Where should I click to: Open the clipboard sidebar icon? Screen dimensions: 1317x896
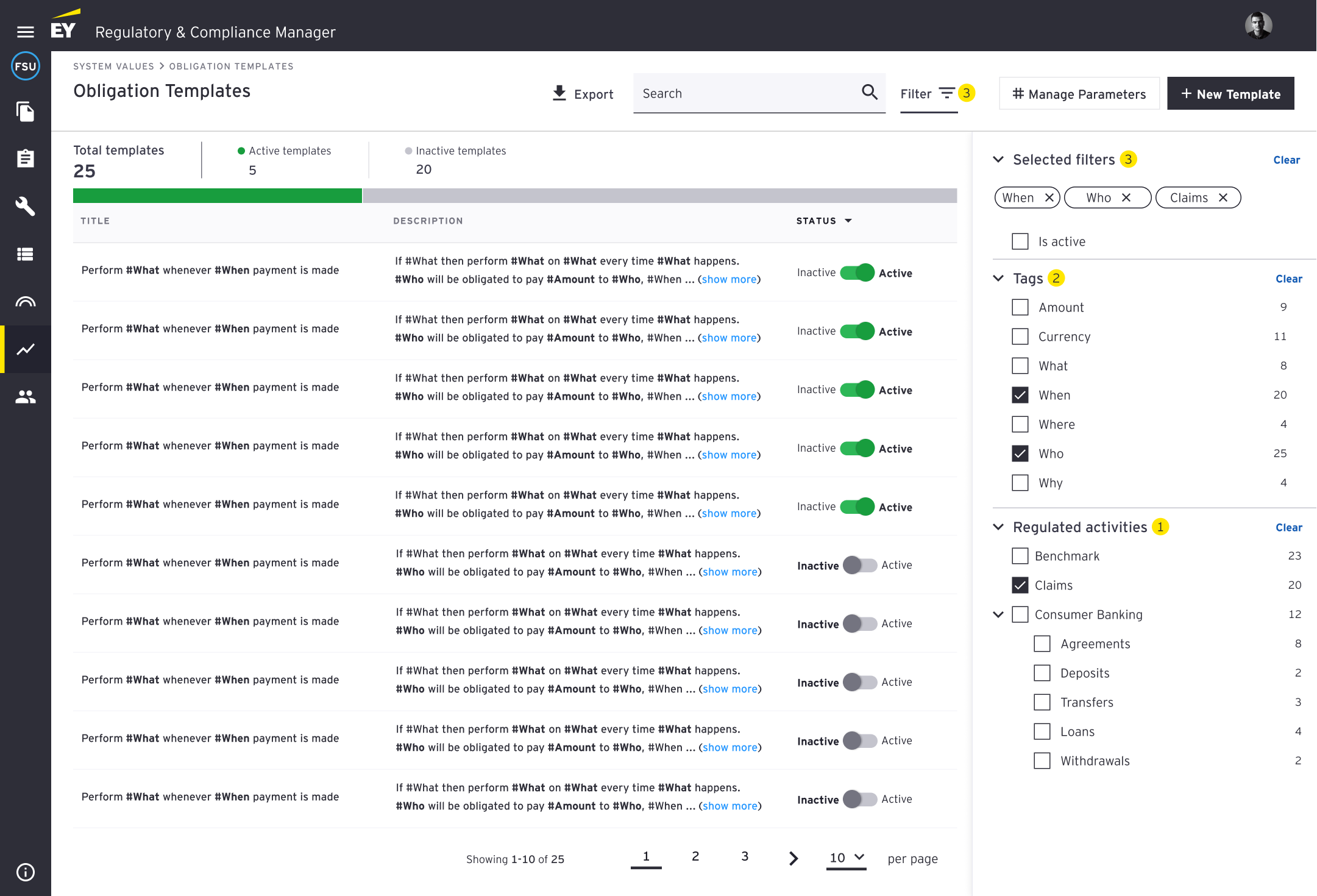pyautogui.click(x=25, y=158)
